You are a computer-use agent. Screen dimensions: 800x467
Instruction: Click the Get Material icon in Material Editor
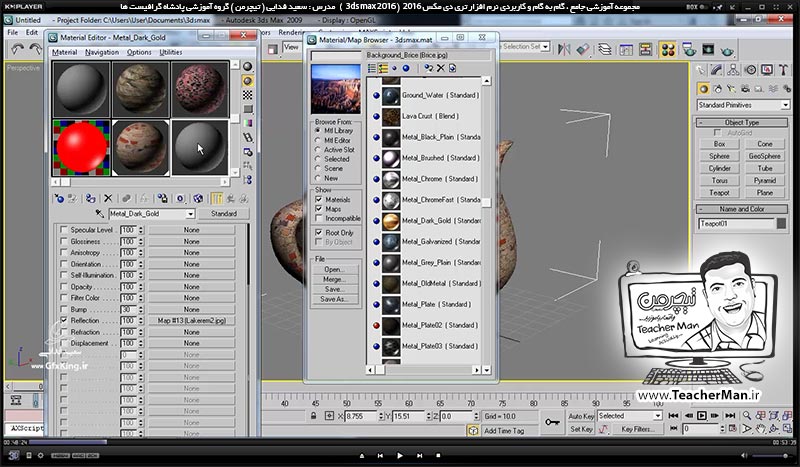(59, 199)
